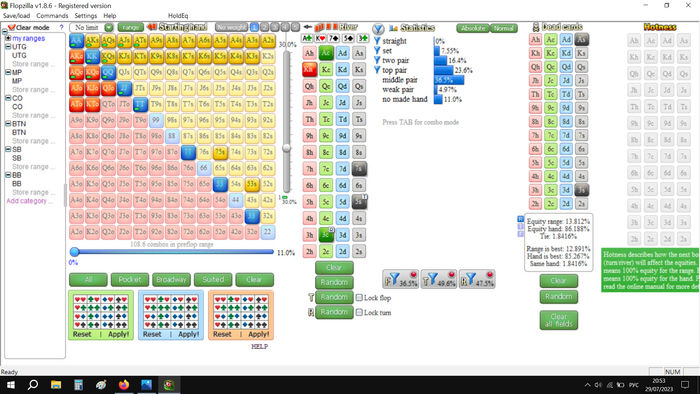Open the Commands menu

[52, 16]
